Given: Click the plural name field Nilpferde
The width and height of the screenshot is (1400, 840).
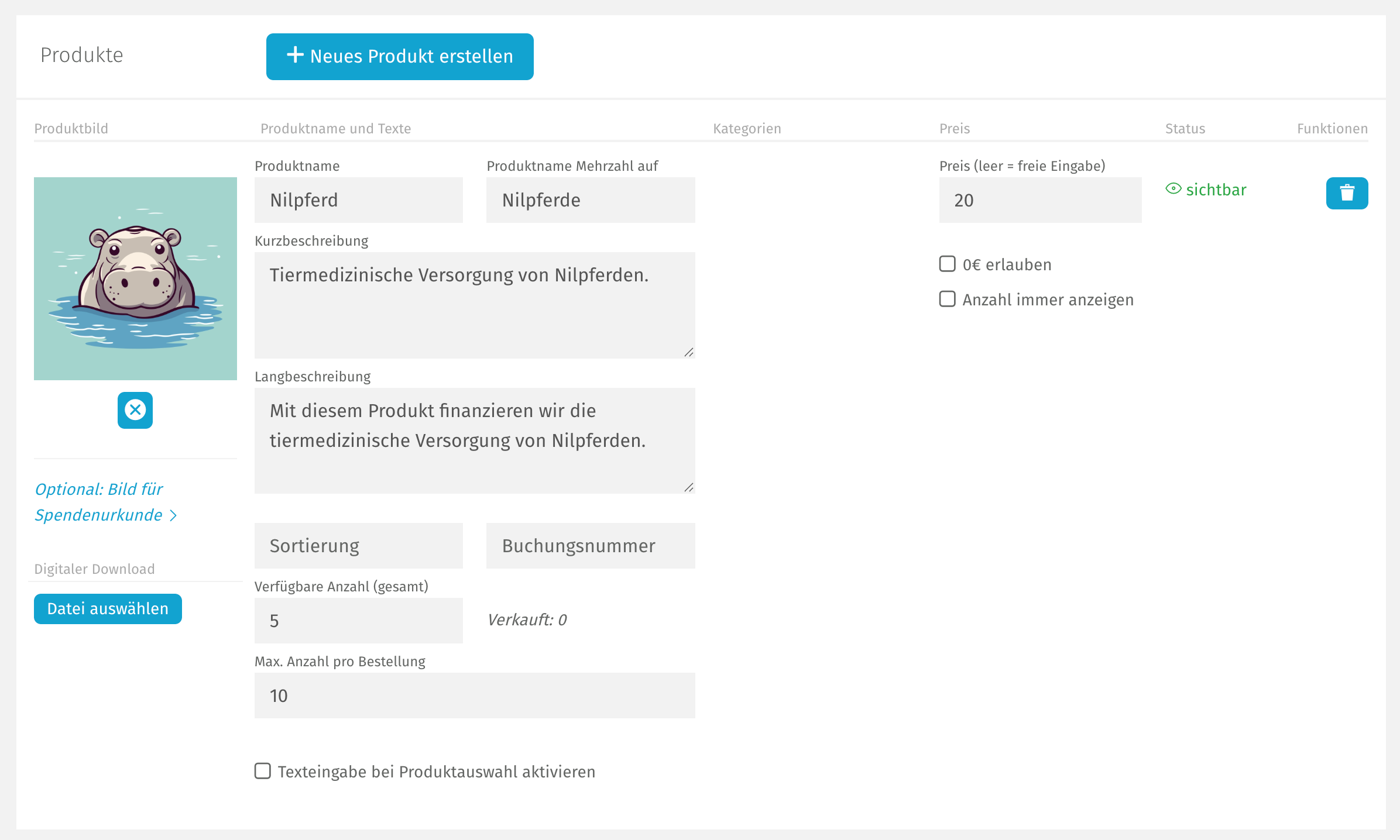Looking at the screenshot, I should [590, 200].
